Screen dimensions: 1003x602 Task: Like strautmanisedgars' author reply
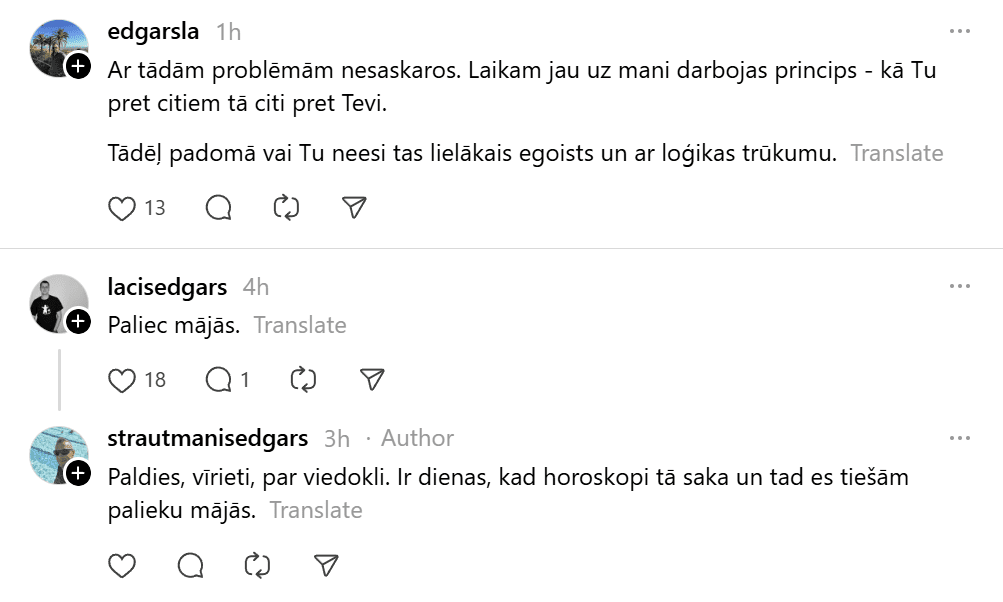coord(122,566)
